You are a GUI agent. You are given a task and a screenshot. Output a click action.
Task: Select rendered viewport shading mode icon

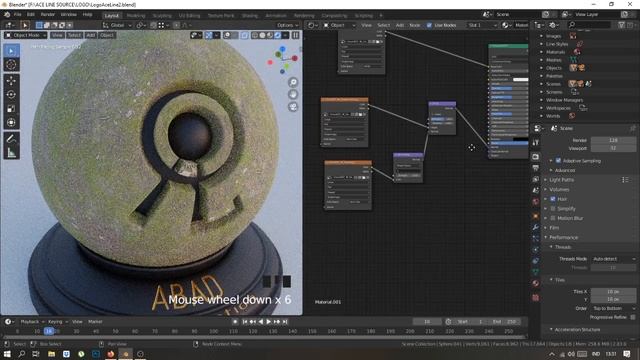pos(278,36)
